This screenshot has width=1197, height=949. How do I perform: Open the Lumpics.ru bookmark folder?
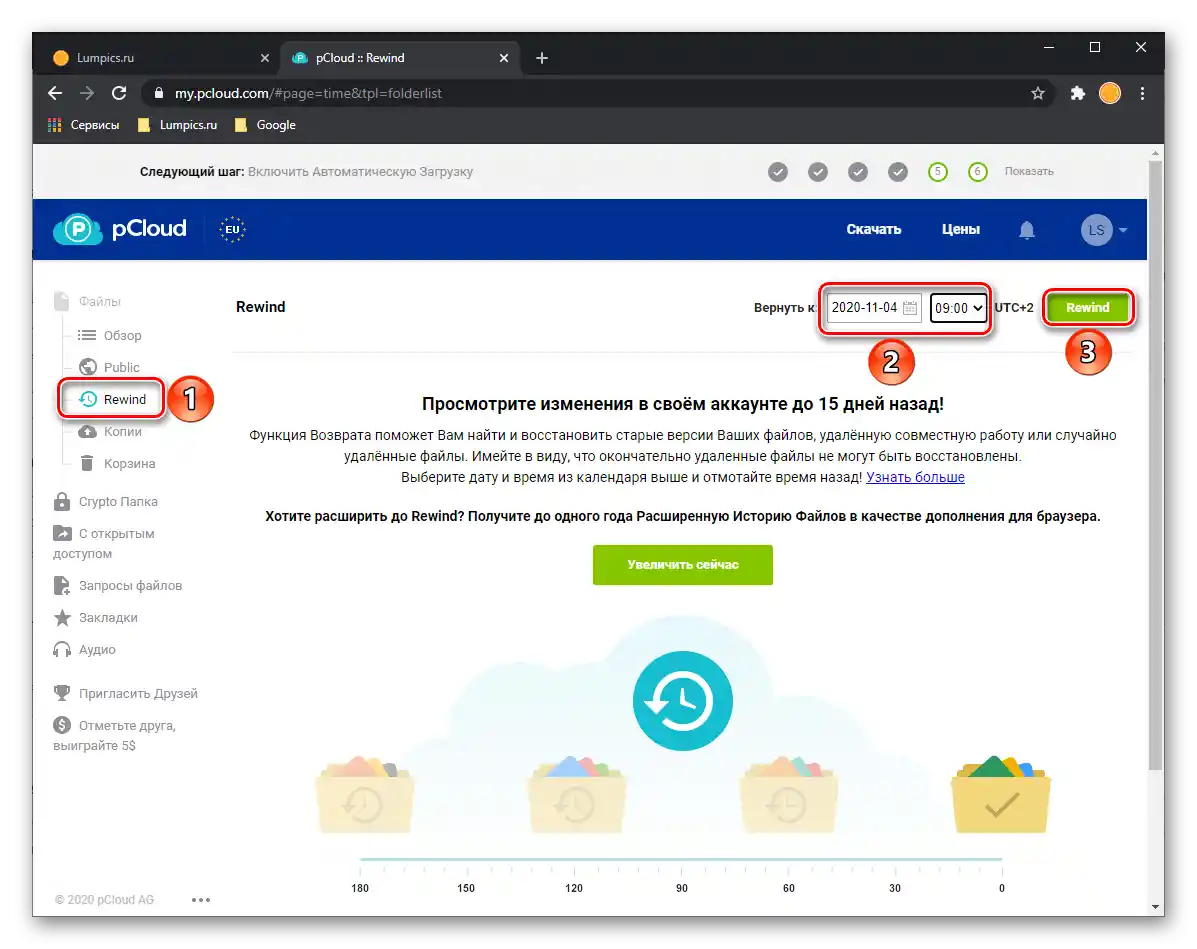pos(177,125)
